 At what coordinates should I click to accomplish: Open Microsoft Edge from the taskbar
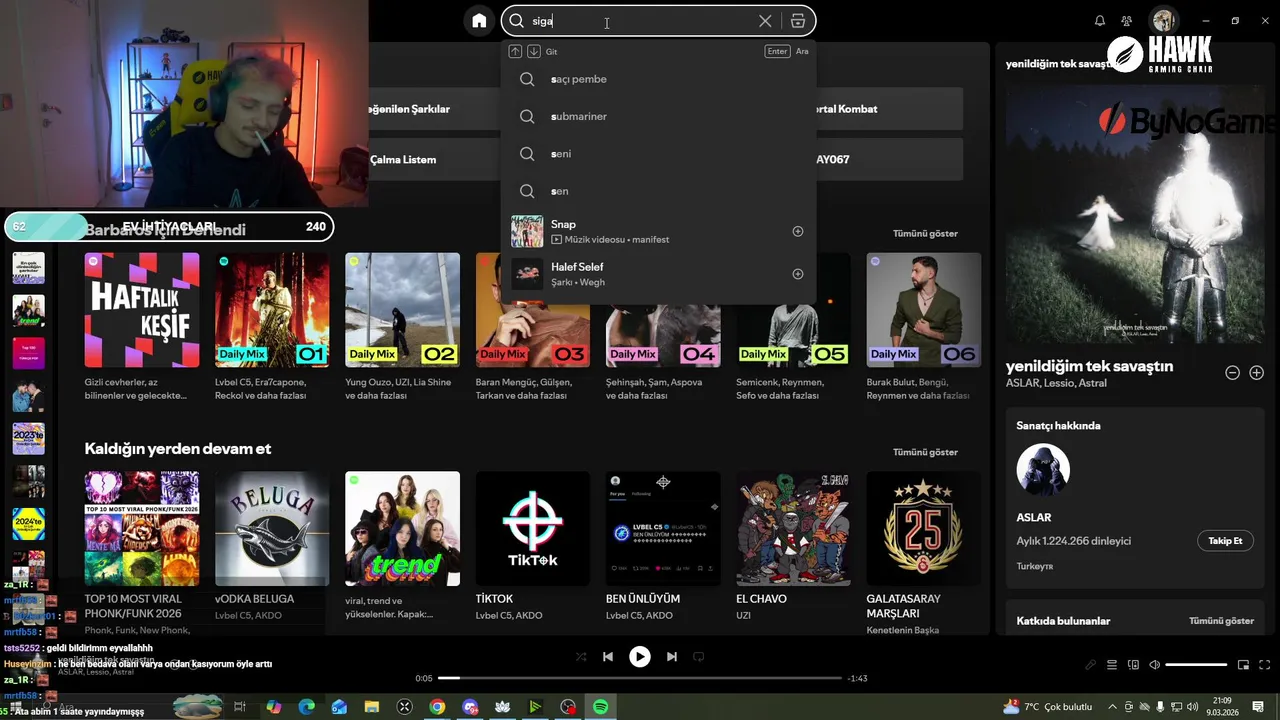point(307,707)
